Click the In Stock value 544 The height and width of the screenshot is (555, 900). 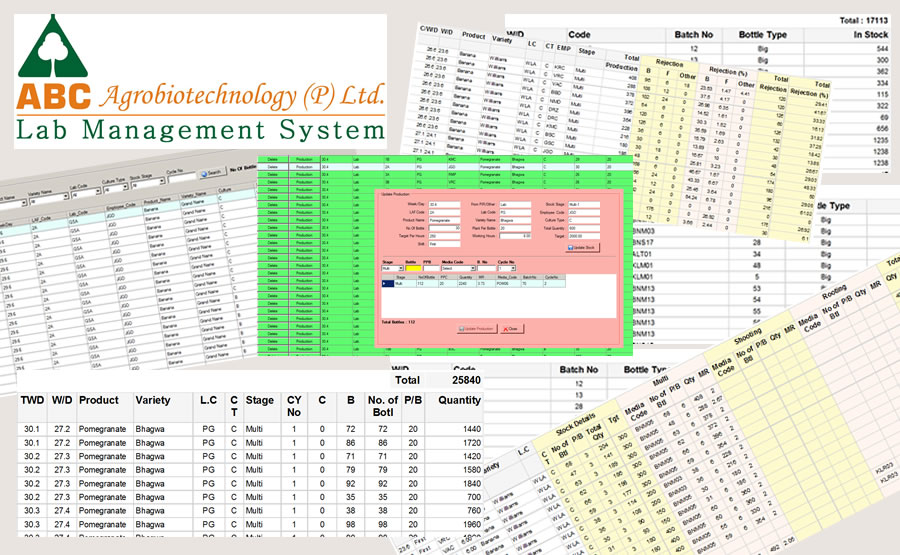point(882,49)
